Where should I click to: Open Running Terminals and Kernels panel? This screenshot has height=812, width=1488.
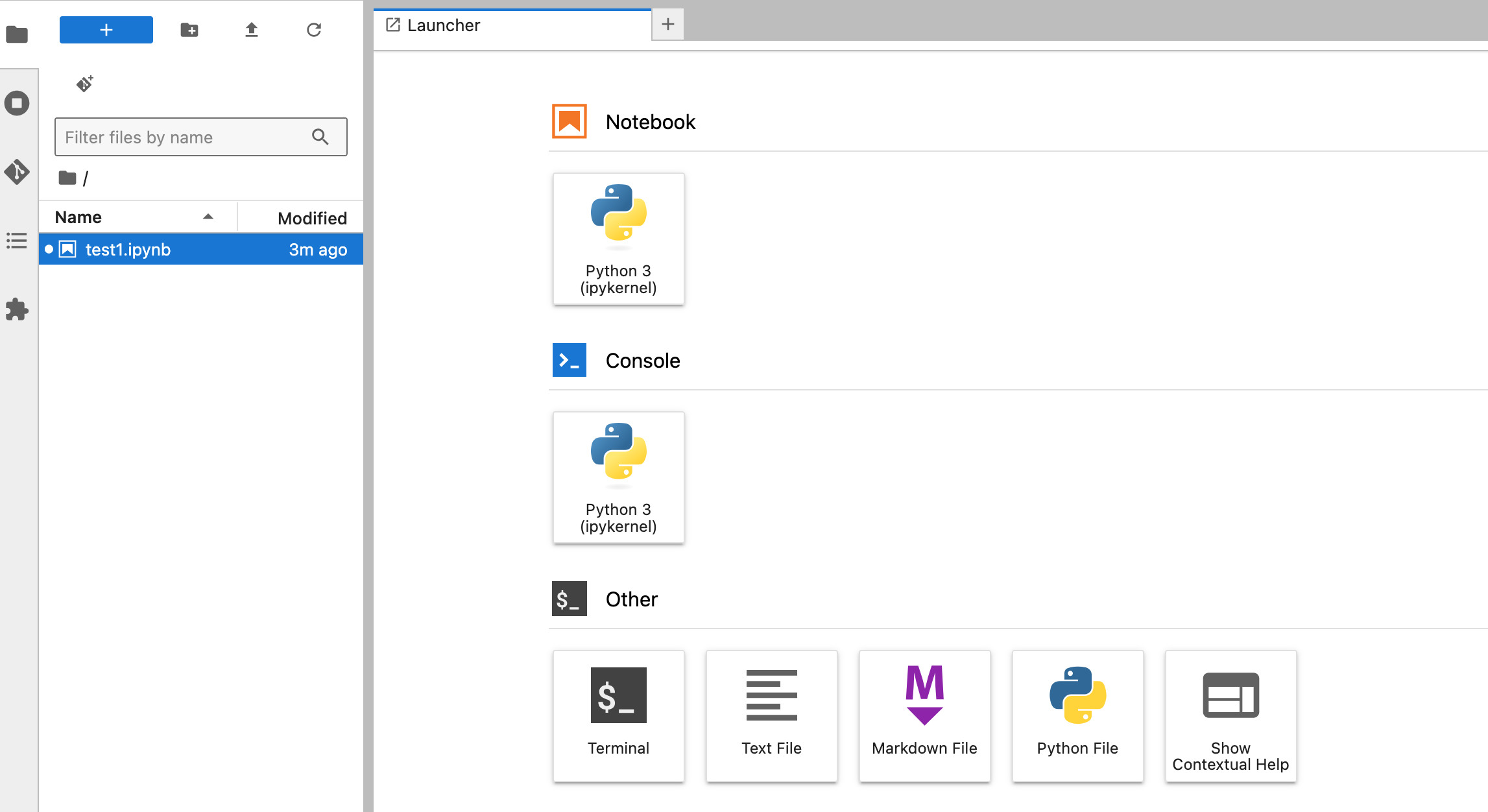17,103
